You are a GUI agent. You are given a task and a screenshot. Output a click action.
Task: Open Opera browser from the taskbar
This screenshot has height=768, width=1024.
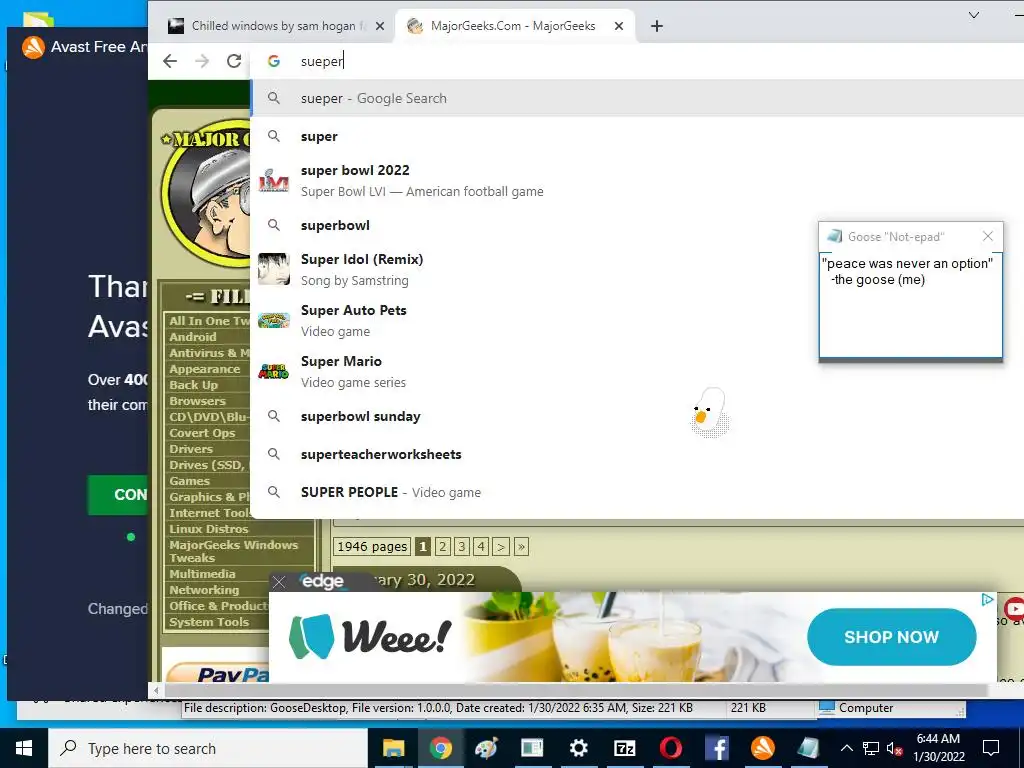click(671, 748)
